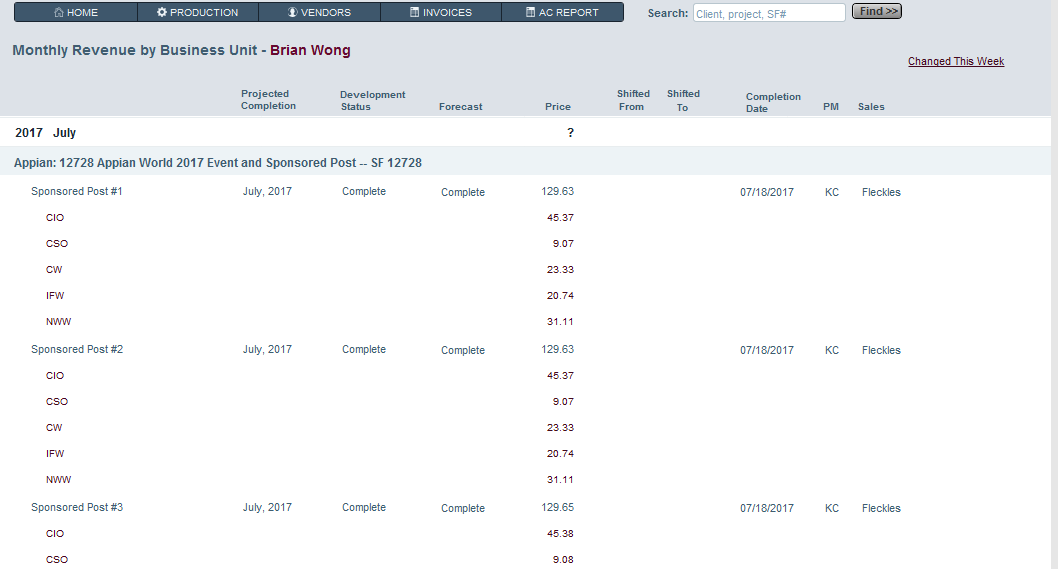Screen dimensions: 1058x569
Task: Click the Shifted From column header
Action: point(633,100)
